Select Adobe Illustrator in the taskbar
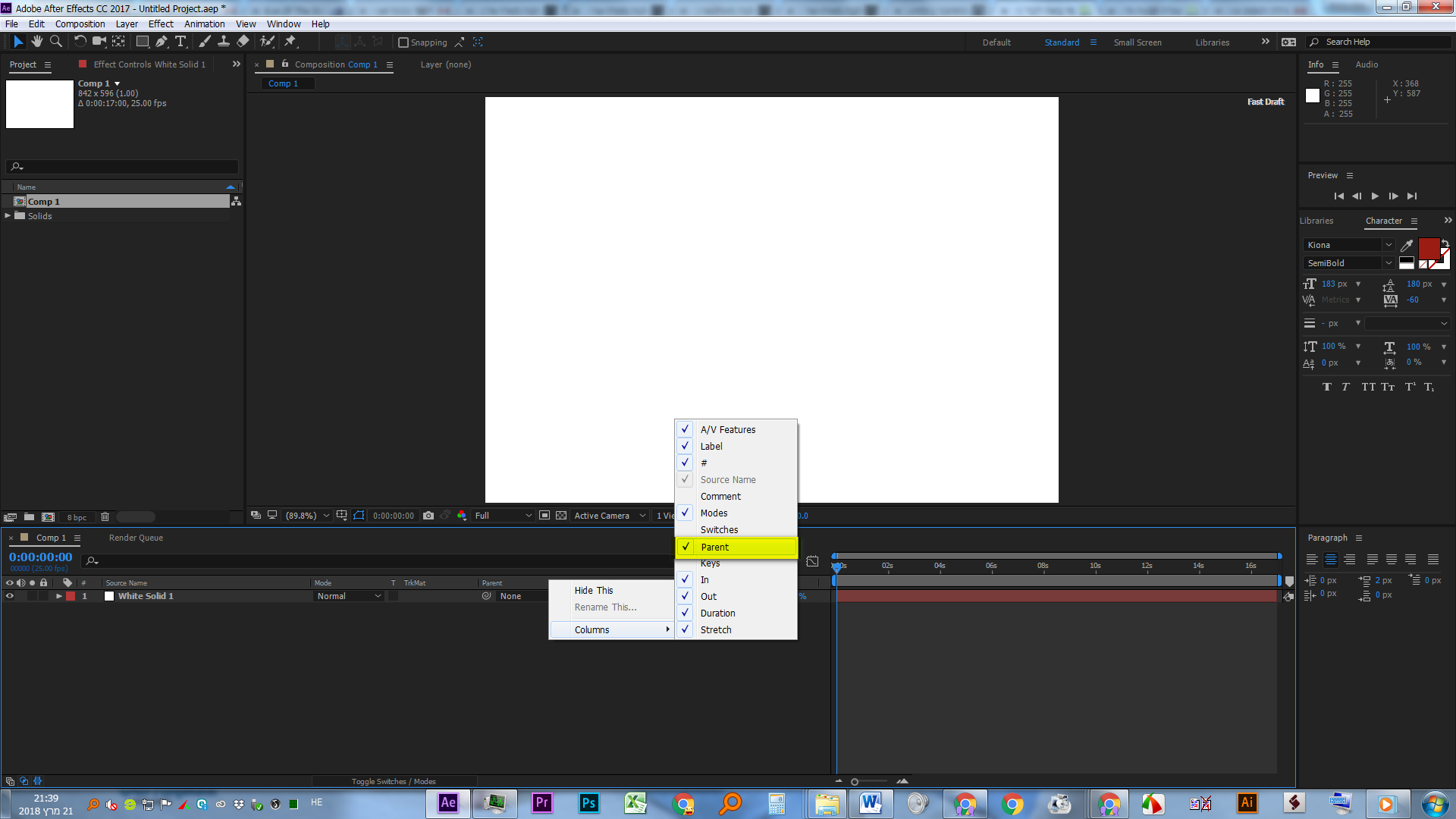 pyautogui.click(x=1247, y=803)
